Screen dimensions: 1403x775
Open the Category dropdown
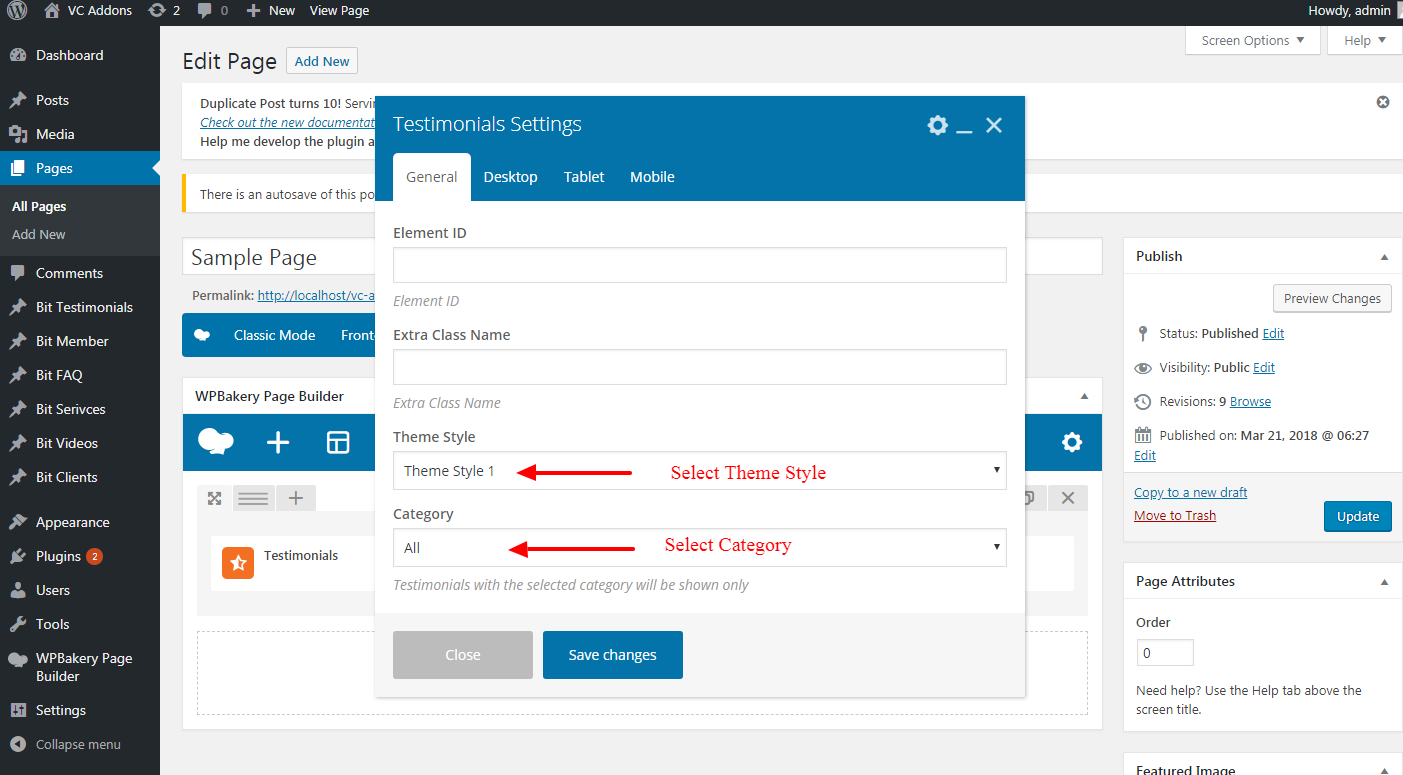pyautogui.click(x=699, y=547)
